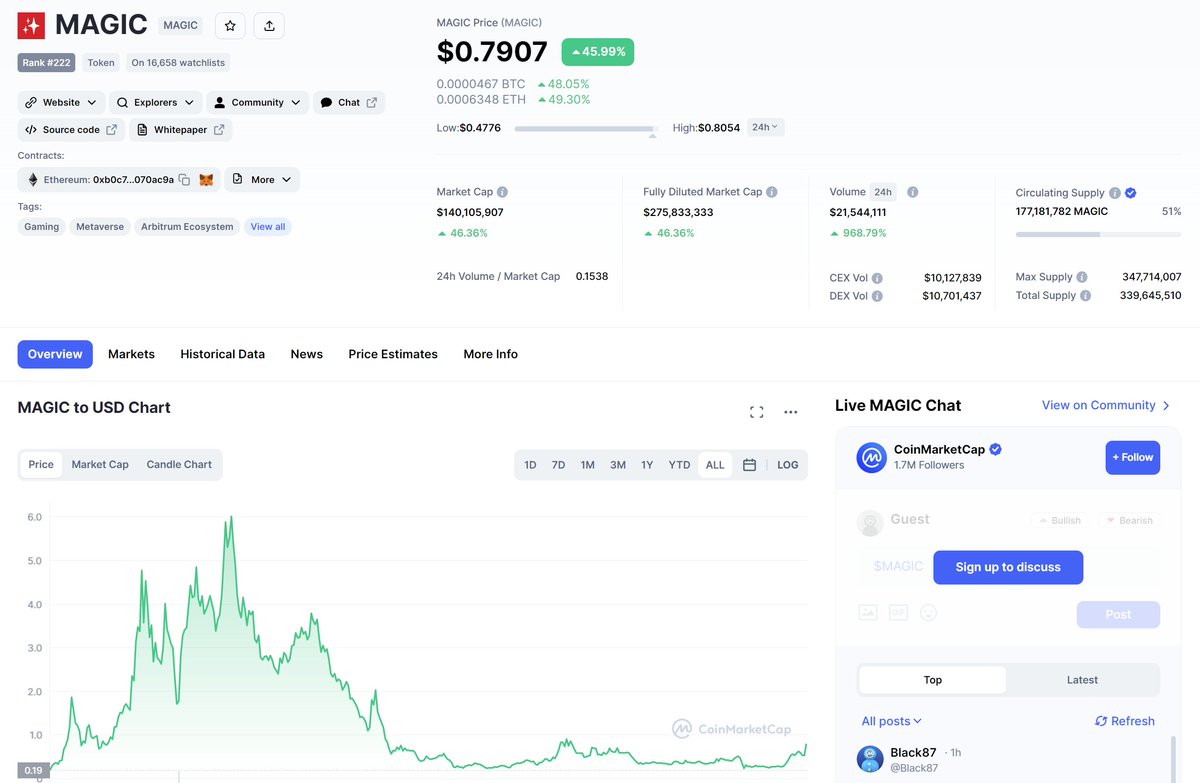The image size is (1200, 783).
Task: Select the Overview tab
Action: 55,354
